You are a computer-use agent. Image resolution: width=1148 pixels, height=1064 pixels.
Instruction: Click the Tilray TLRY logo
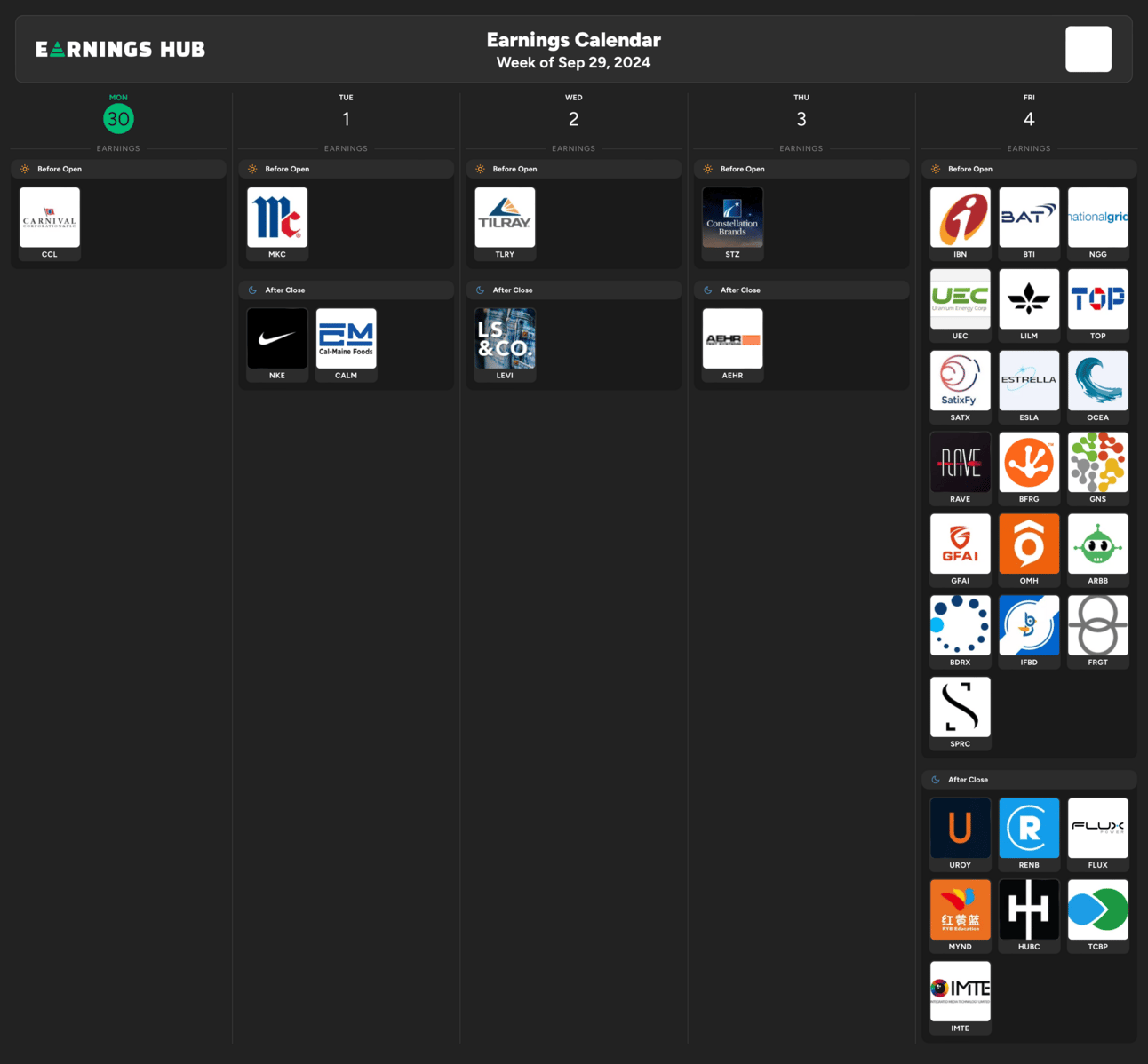tap(505, 217)
